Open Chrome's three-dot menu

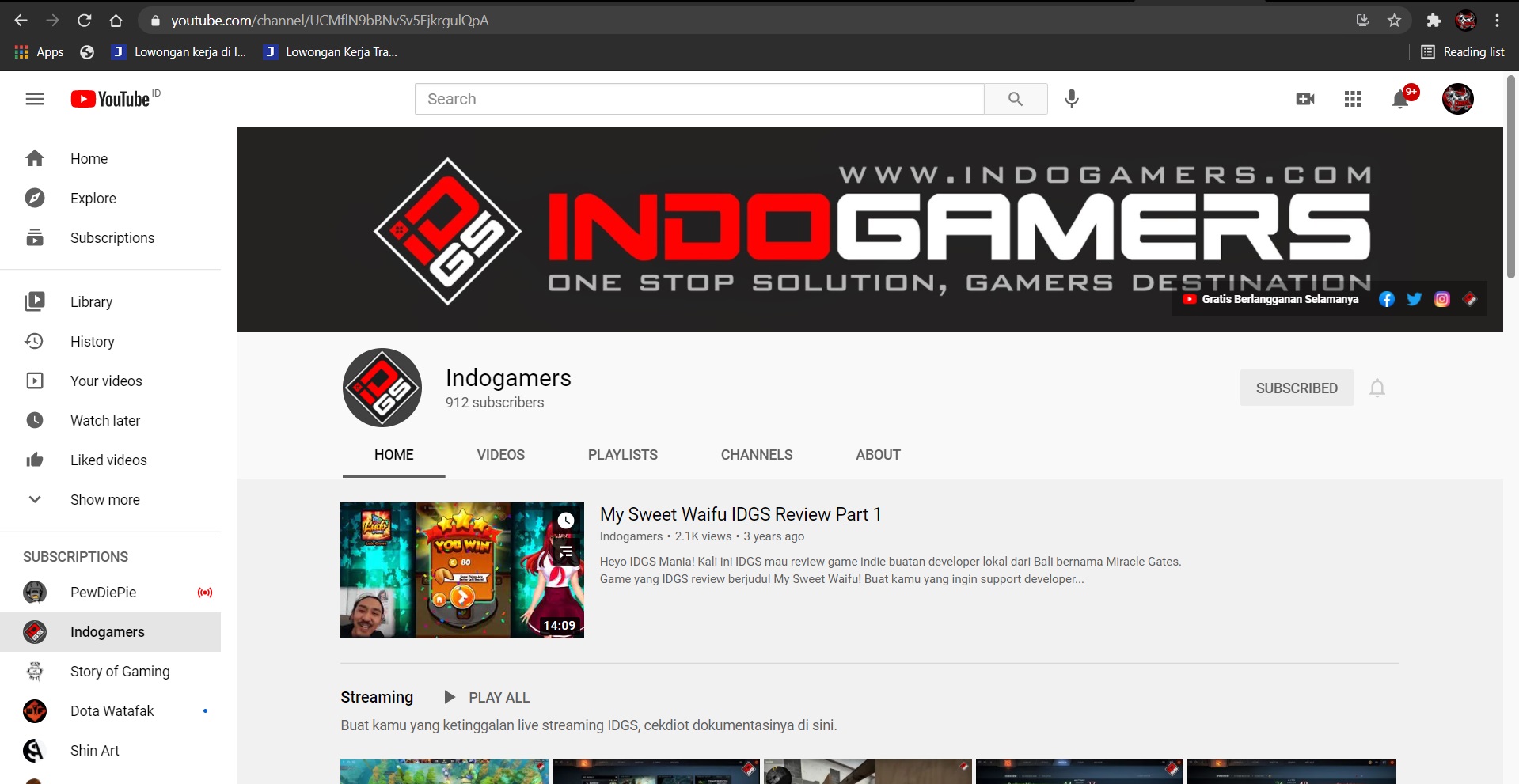click(x=1497, y=21)
